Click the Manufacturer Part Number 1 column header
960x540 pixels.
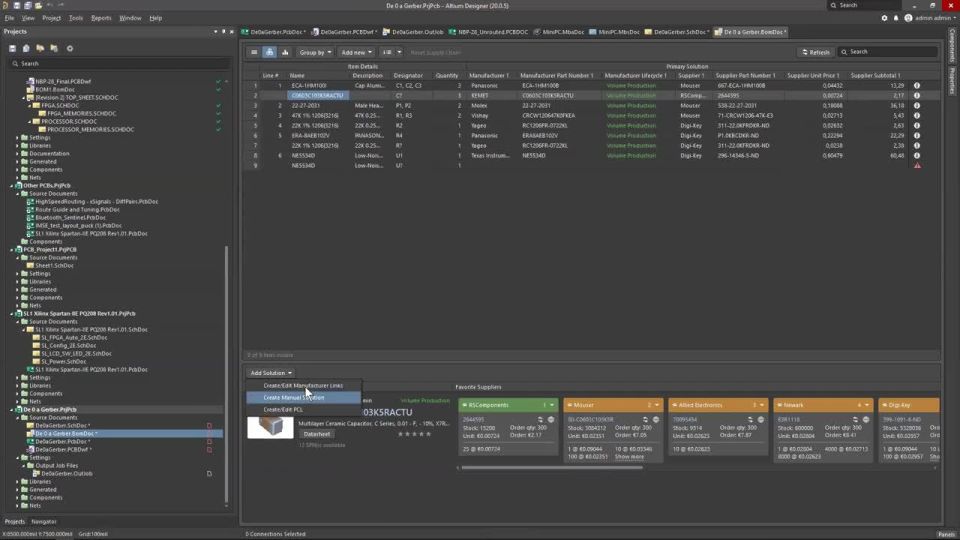point(557,76)
